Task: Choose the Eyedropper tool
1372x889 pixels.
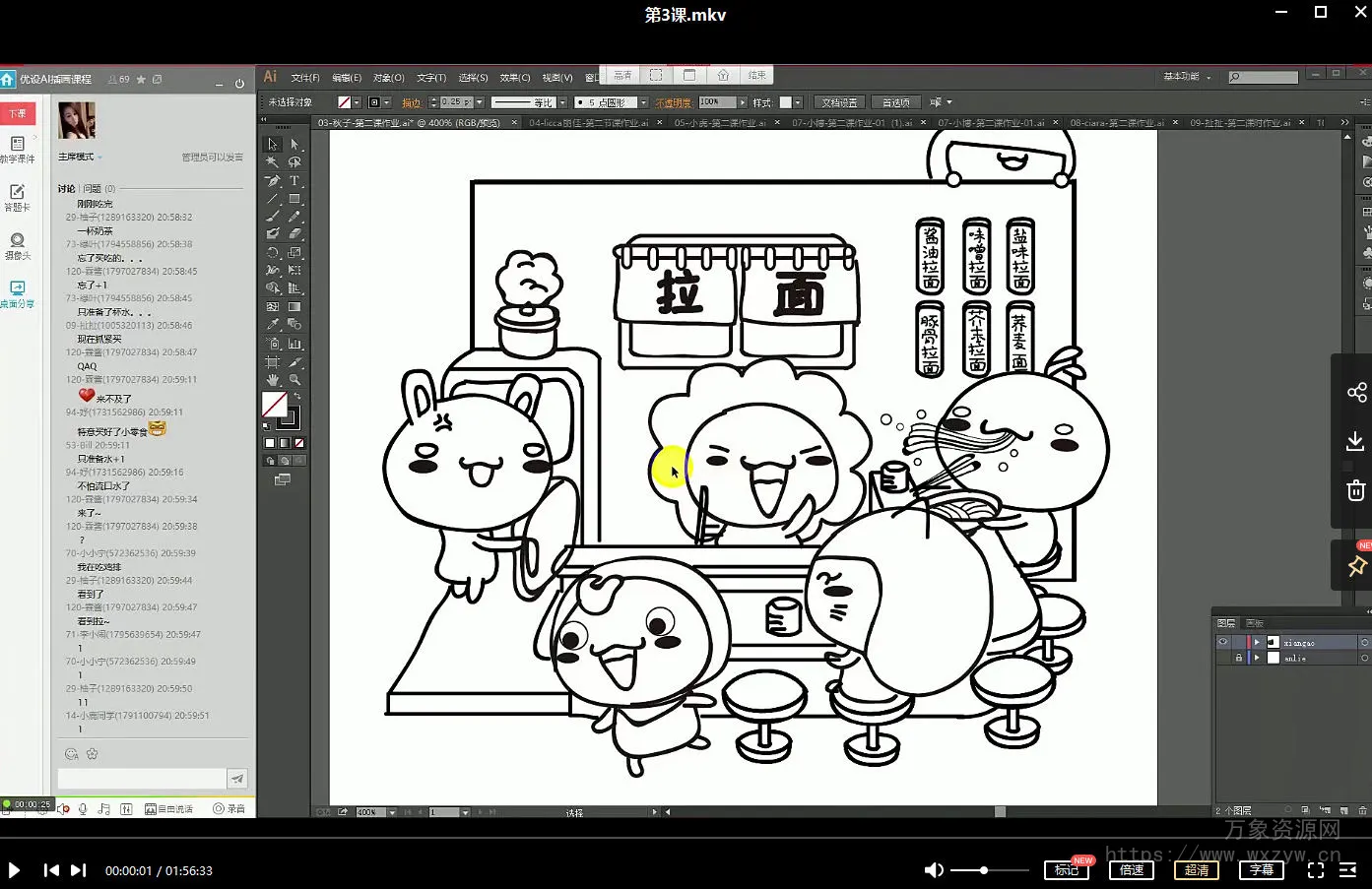Action: point(273,325)
